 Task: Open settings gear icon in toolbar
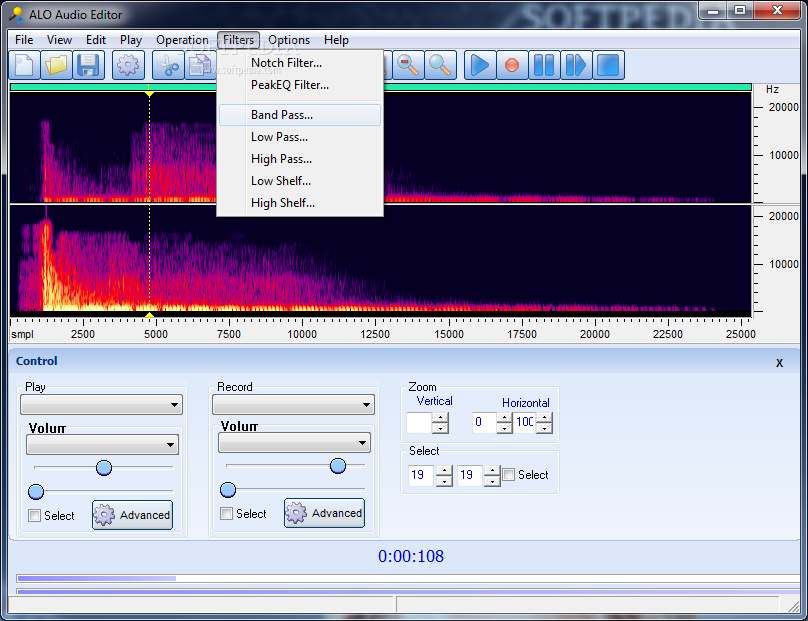(128, 65)
